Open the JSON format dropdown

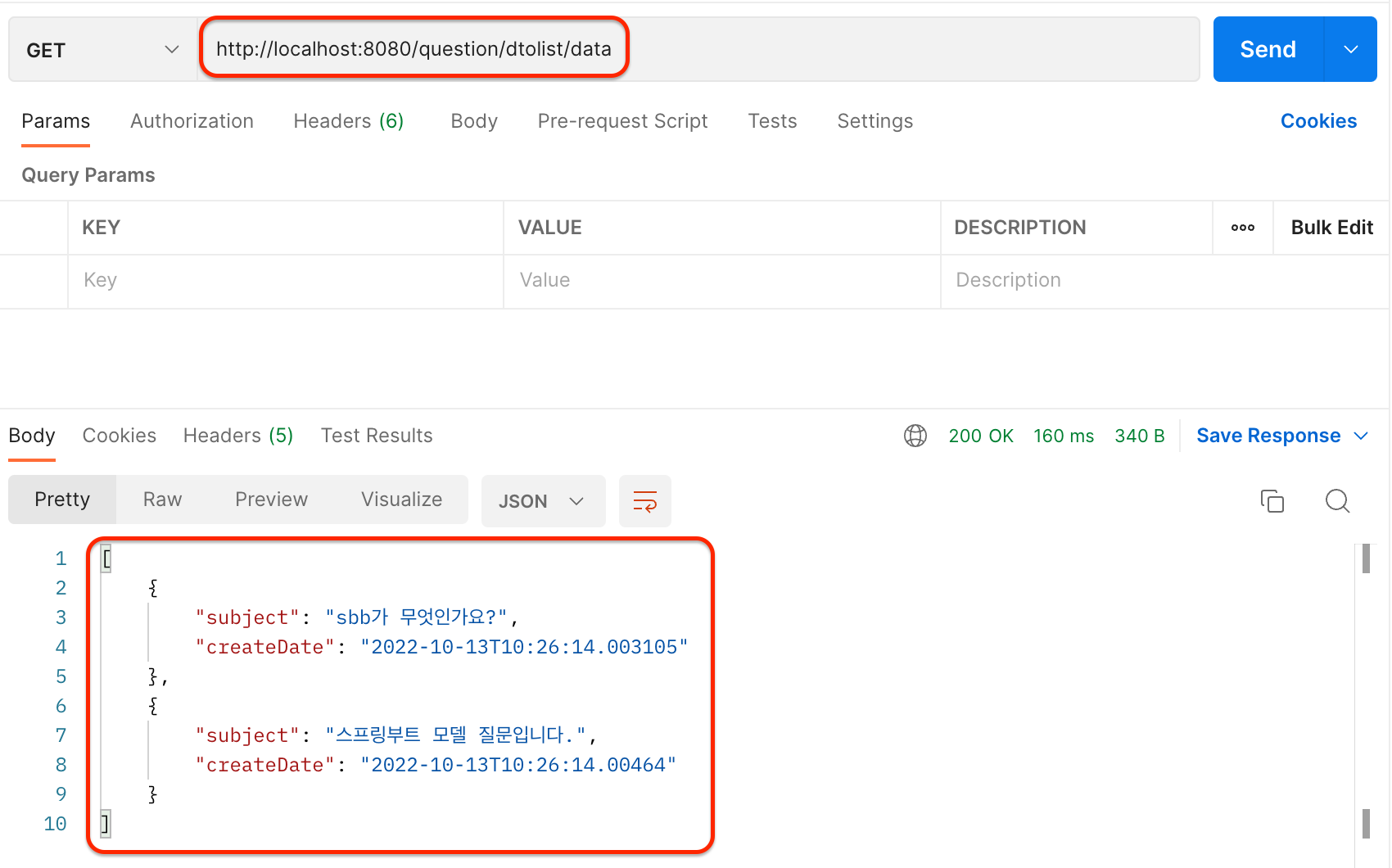(543, 501)
